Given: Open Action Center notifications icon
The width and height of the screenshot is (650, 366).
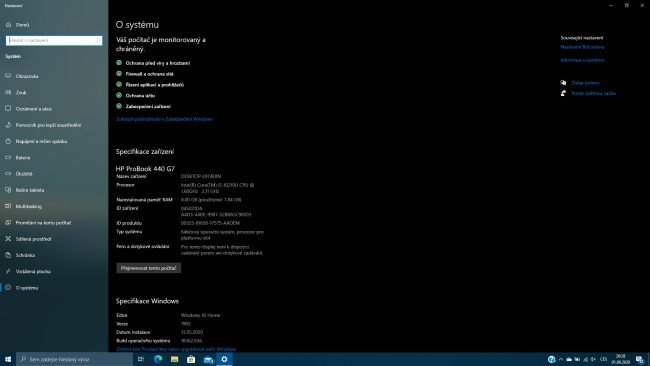Looking at the screenshot, I should (x=640, y=359).
